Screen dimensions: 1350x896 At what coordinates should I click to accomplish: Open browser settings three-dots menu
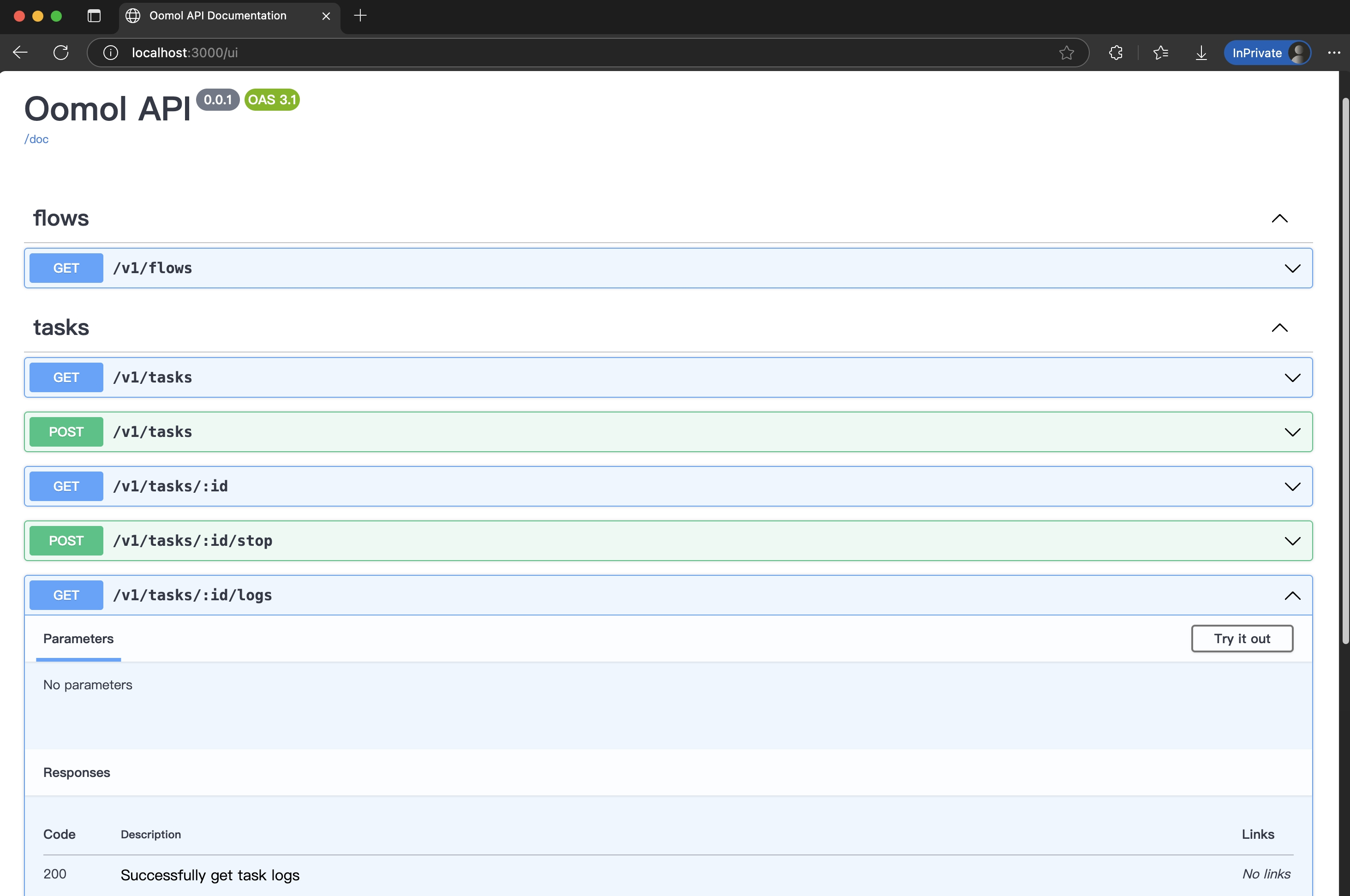tap(1333, 53)
